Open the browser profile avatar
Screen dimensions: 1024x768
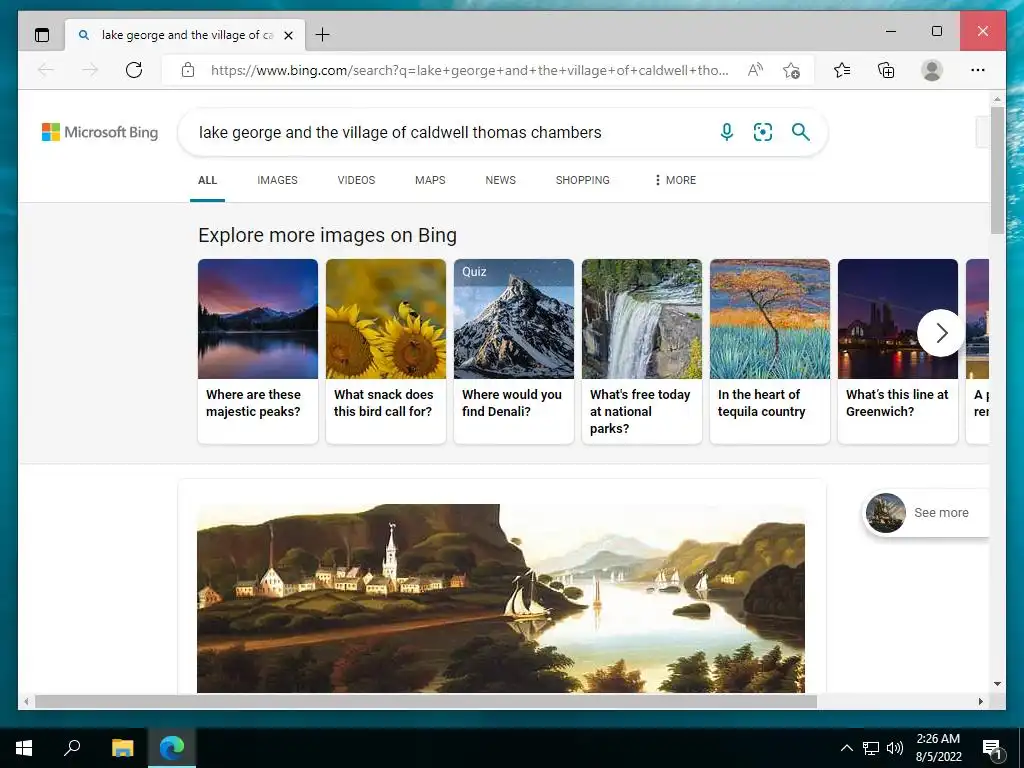932,70
